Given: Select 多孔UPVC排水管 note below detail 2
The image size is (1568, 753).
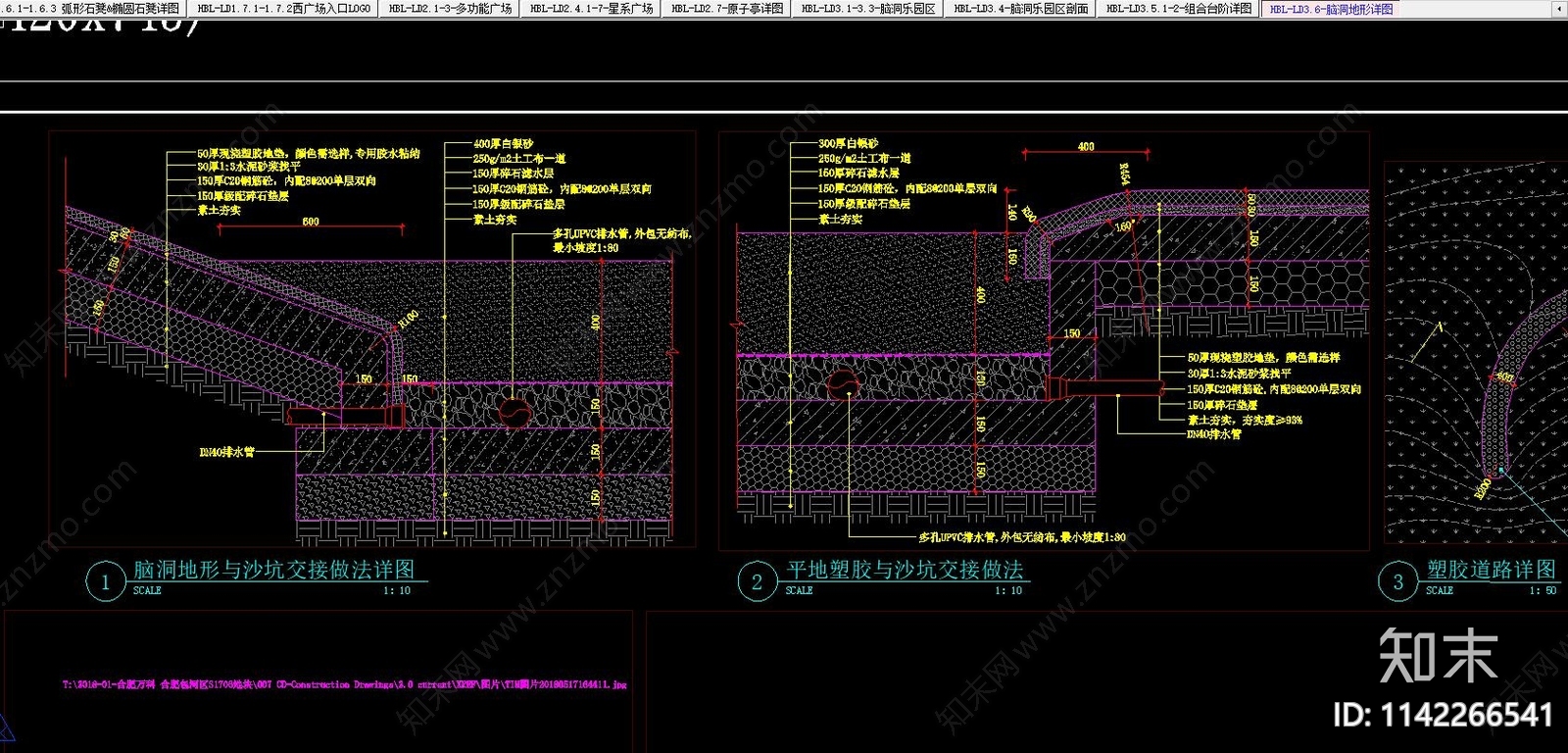Looking at the screenshot, I should [1022, 537].
